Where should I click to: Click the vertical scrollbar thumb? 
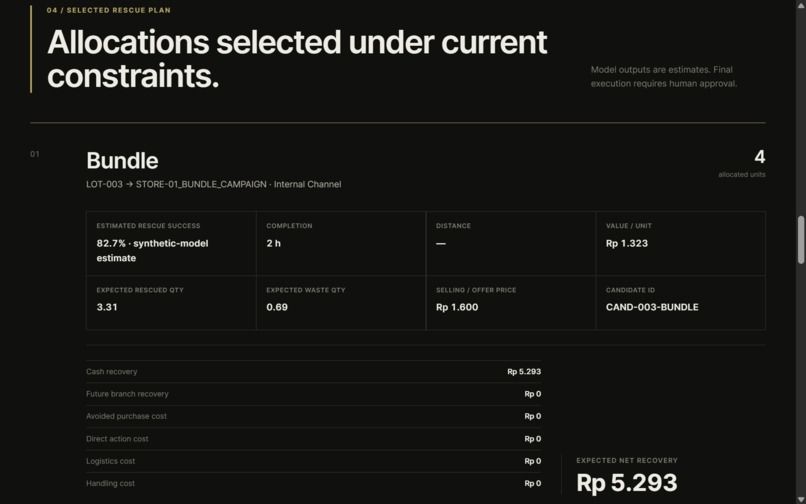pyautogui.click(x=801, y=240)
